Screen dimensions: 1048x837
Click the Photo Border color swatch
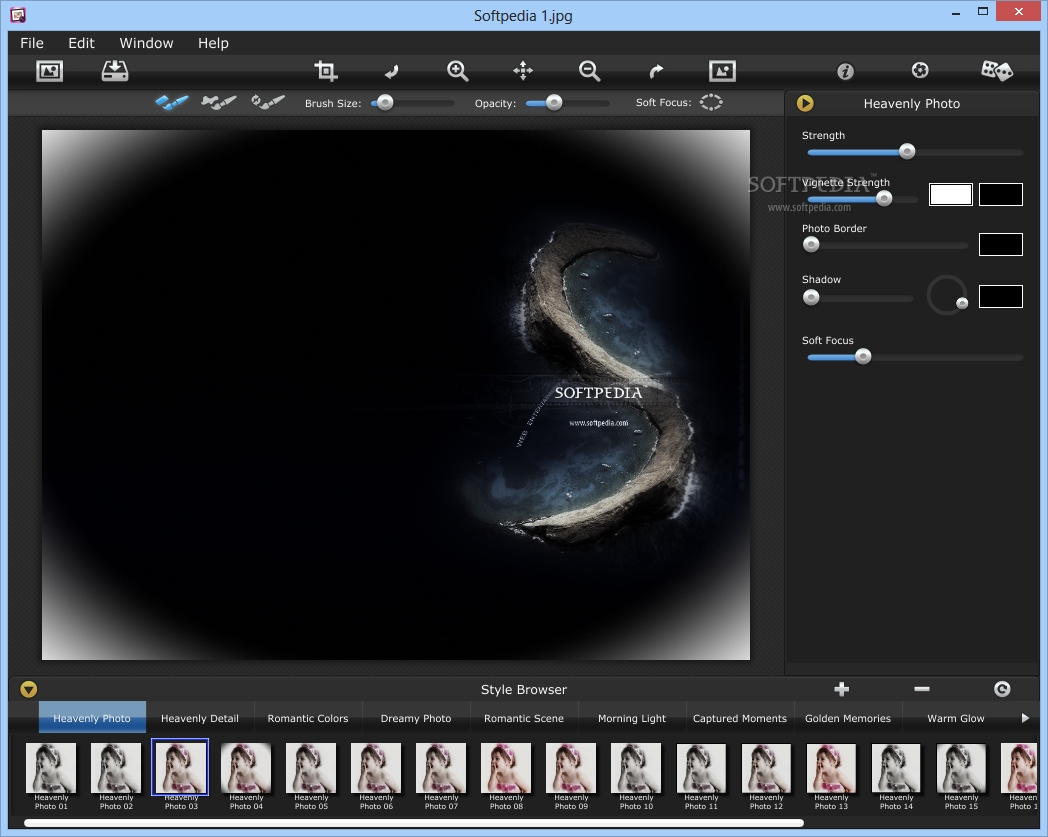[x=1001, y=245]
